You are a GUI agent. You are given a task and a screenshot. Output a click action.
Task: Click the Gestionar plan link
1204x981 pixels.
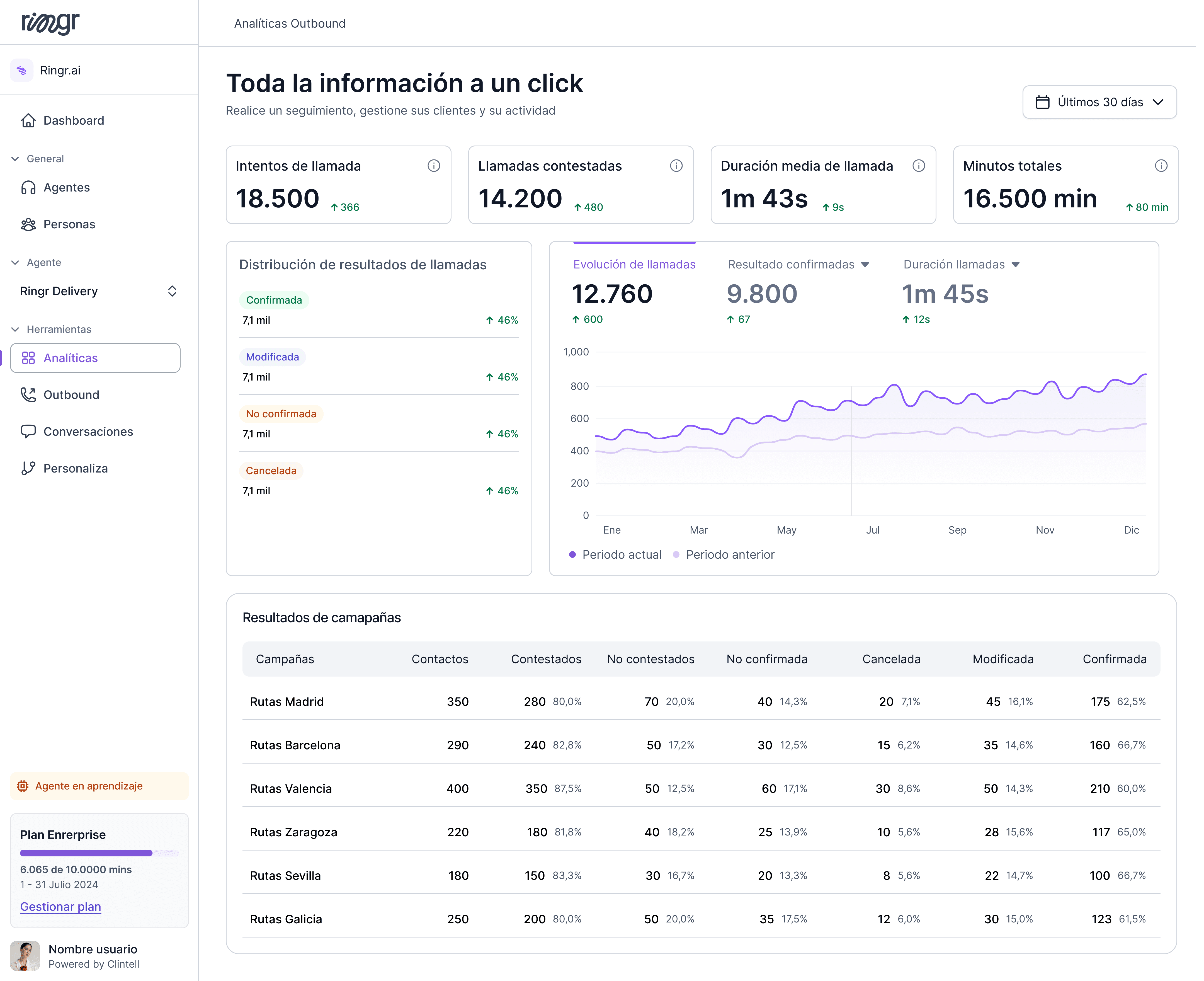[60, 906]
